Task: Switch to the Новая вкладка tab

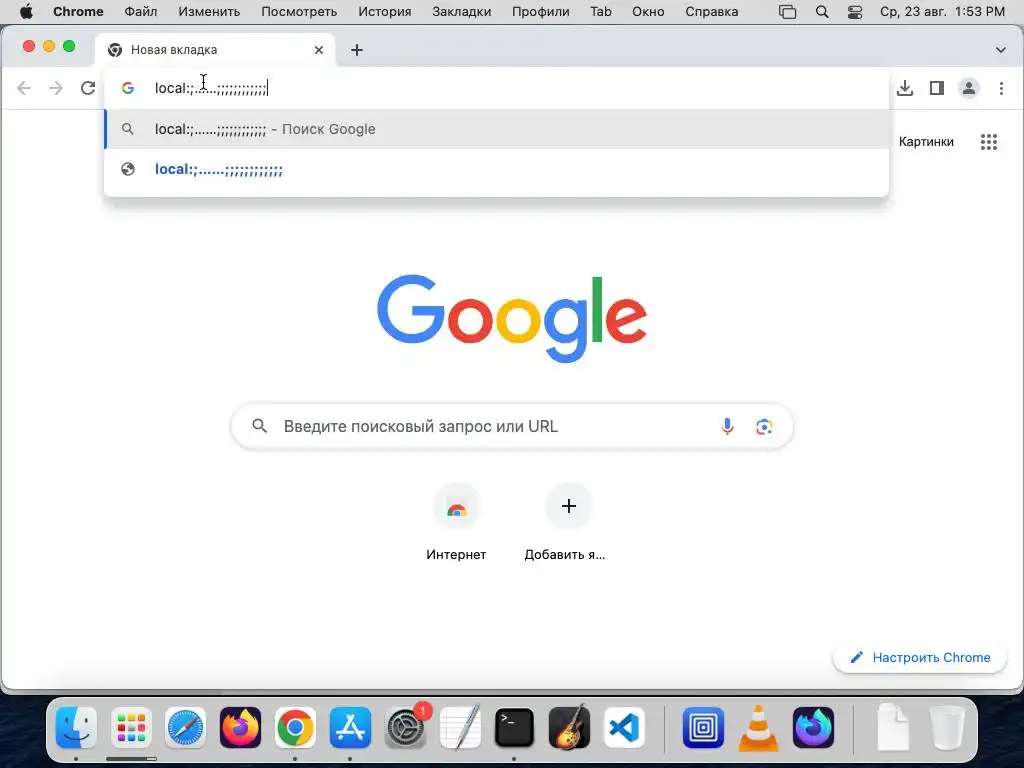Action: 216,50
